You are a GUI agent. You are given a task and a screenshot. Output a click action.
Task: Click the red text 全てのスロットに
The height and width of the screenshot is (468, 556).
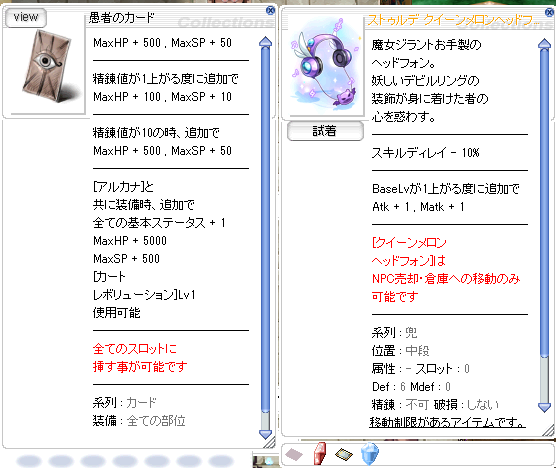pos(135,349)
